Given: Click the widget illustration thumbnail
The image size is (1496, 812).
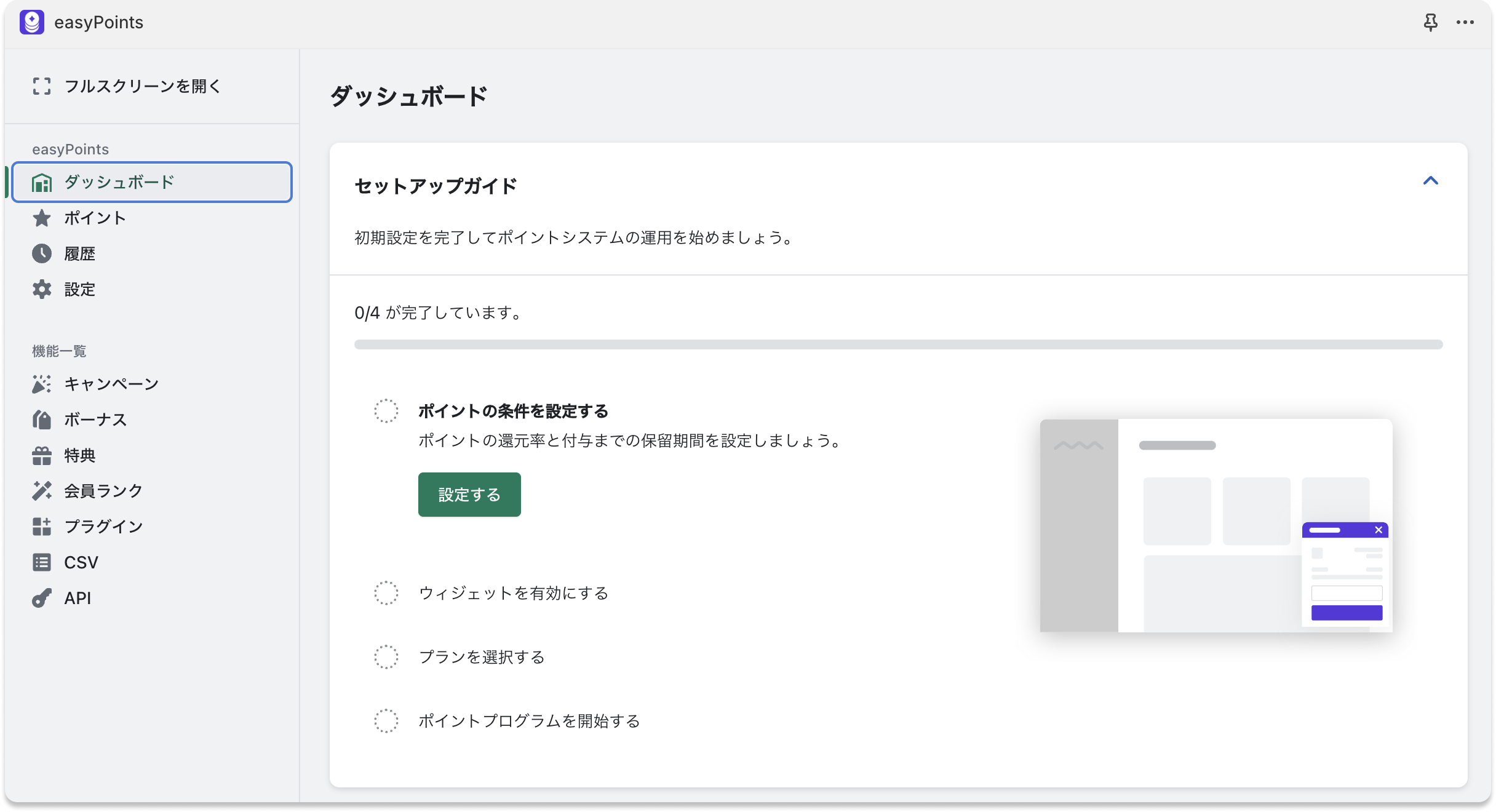Looking at the screenshot, I should [1216, 526].
